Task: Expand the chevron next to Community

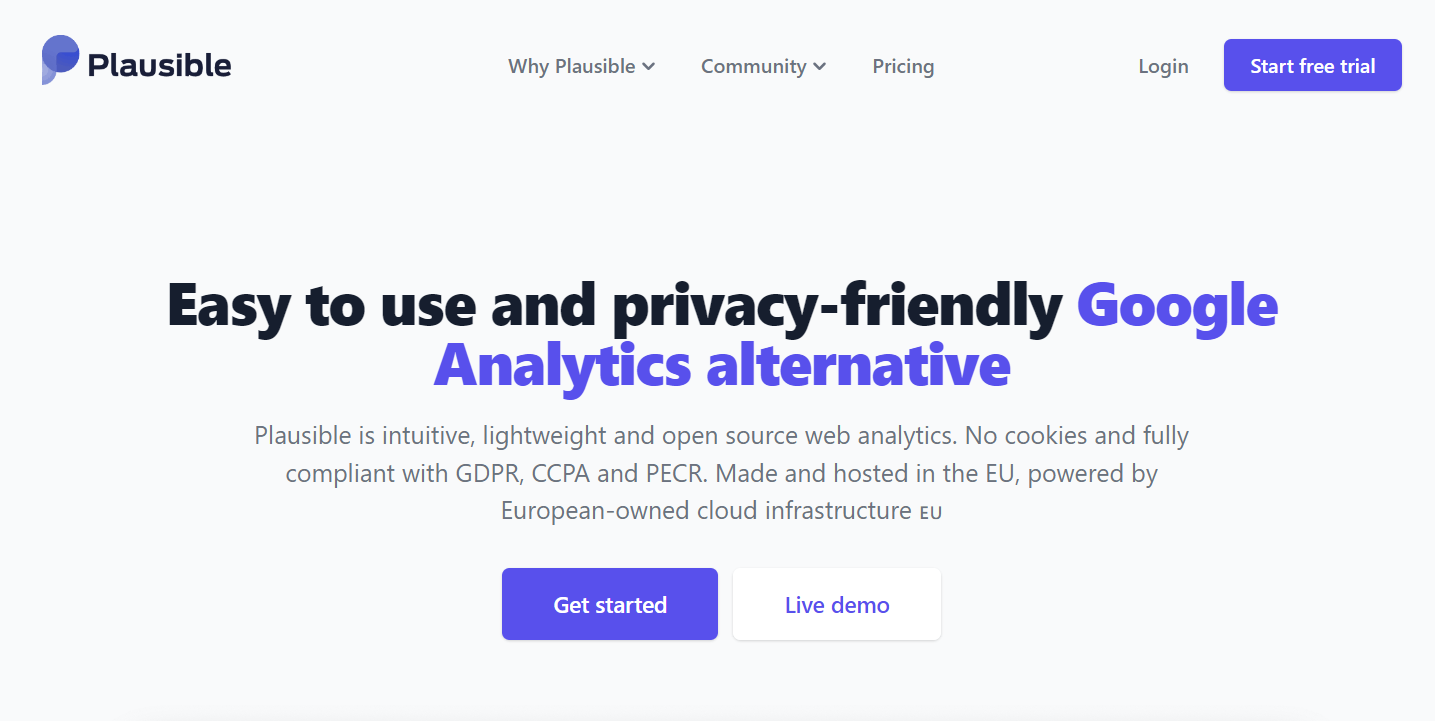Action: pyautogui.click(x=822, y=66)
